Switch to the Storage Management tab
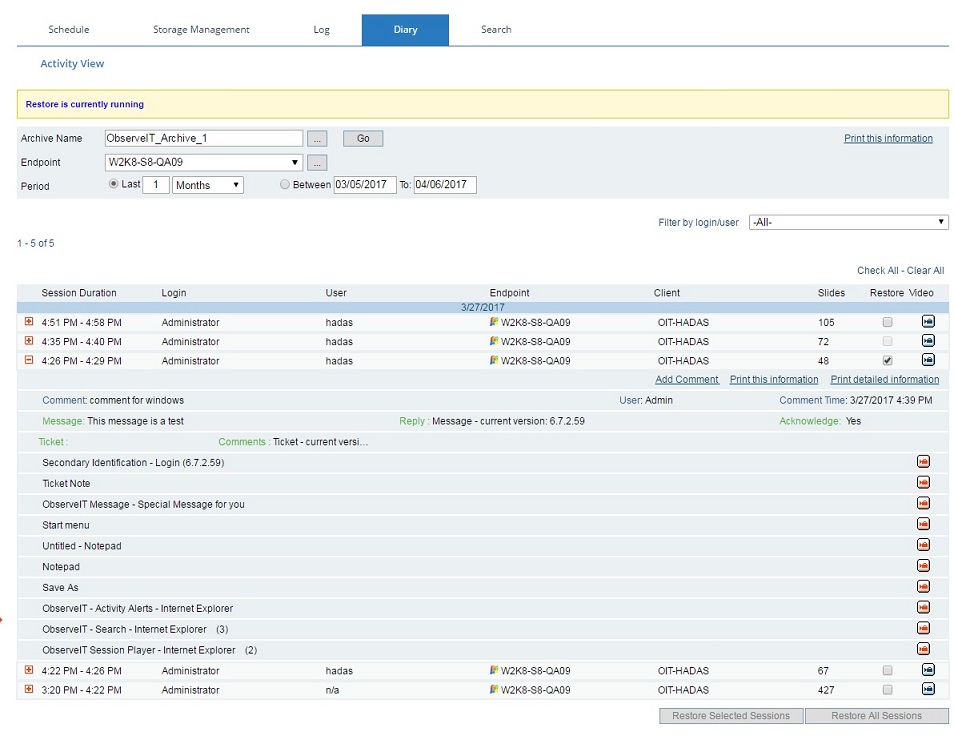This screenshot has height=740, width=954. tap(201, 30)
